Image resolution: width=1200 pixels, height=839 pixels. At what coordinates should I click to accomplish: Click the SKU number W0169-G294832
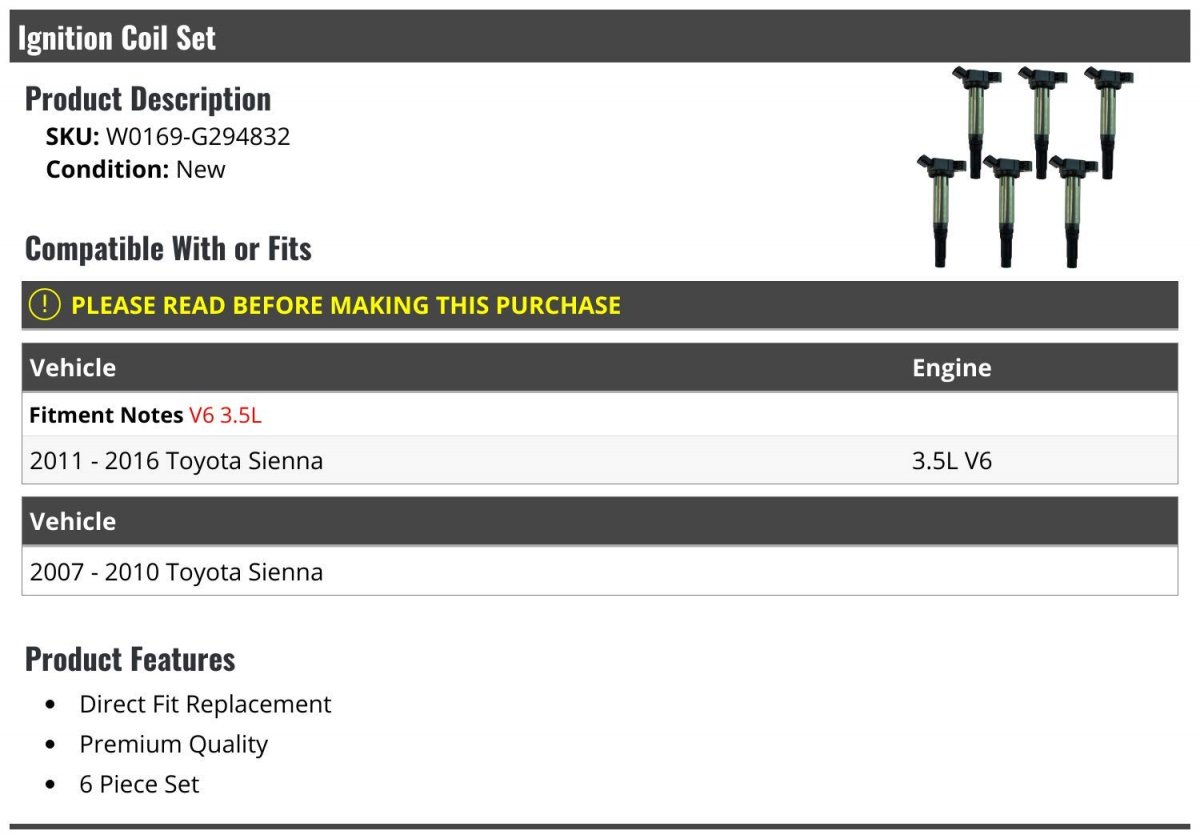coord(198,137)
